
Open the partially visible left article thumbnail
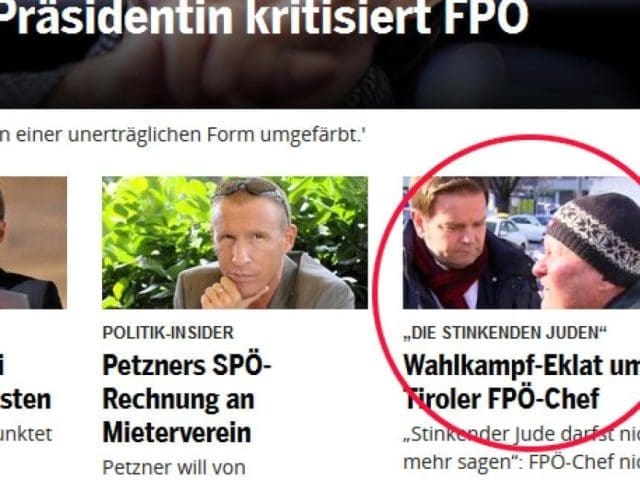click(33, 242)
